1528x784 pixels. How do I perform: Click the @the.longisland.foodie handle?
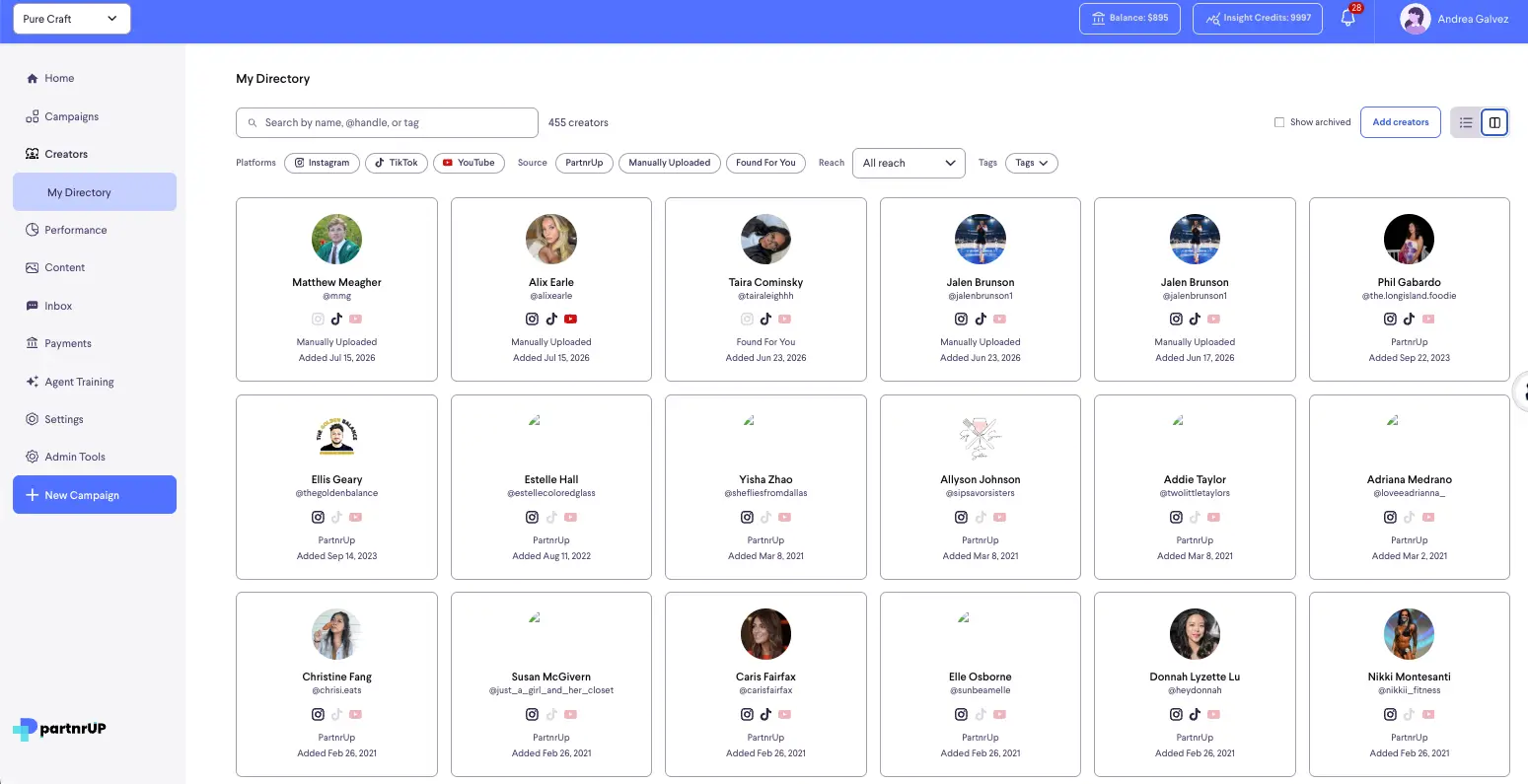pyautogui.click(x=1409, y=296)
